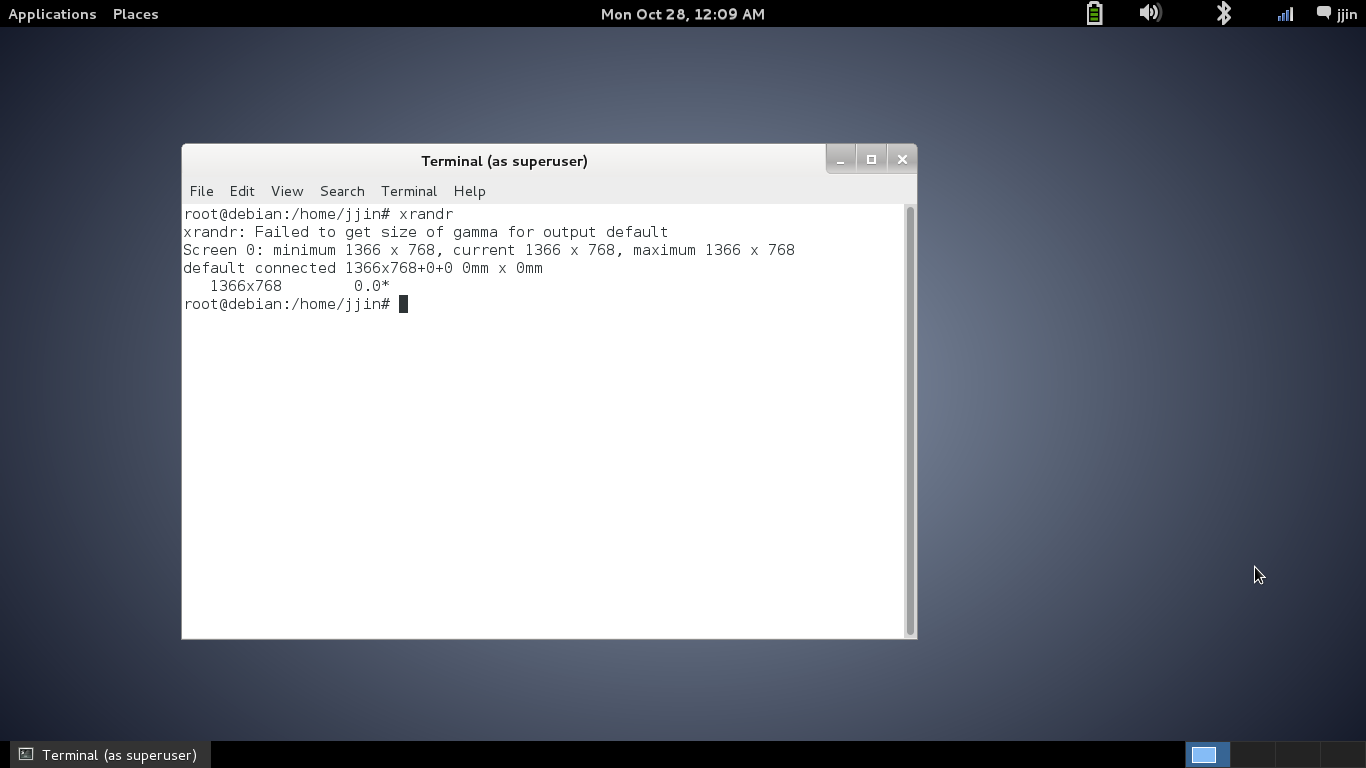The width and height of the screenshot is (1366, 768).
Task: Switch to the second workspace
Action: tap(1251, 755)
